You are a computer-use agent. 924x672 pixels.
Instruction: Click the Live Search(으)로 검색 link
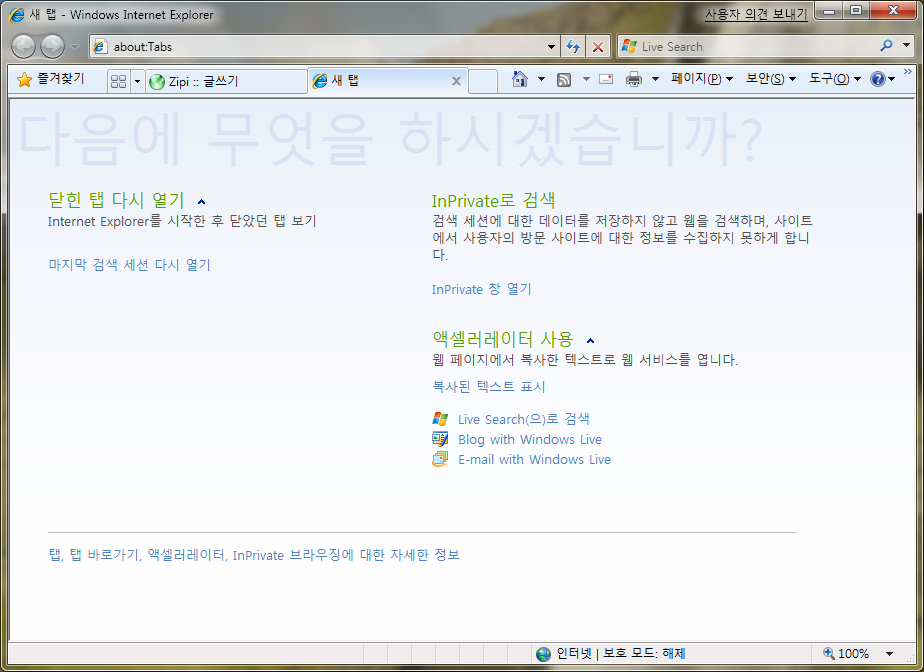click(523, 419)
